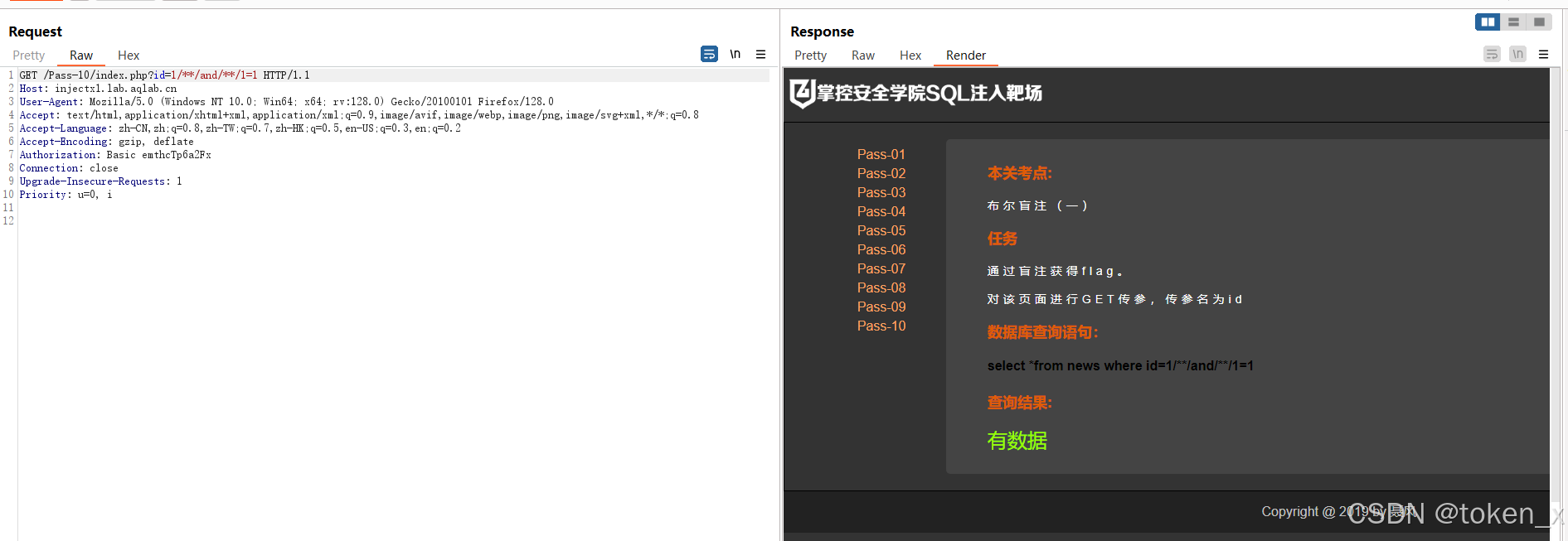Viewport: 1568px width, 541px height.
Task: Click the 任务 heading
Action: coord(1002,239)
